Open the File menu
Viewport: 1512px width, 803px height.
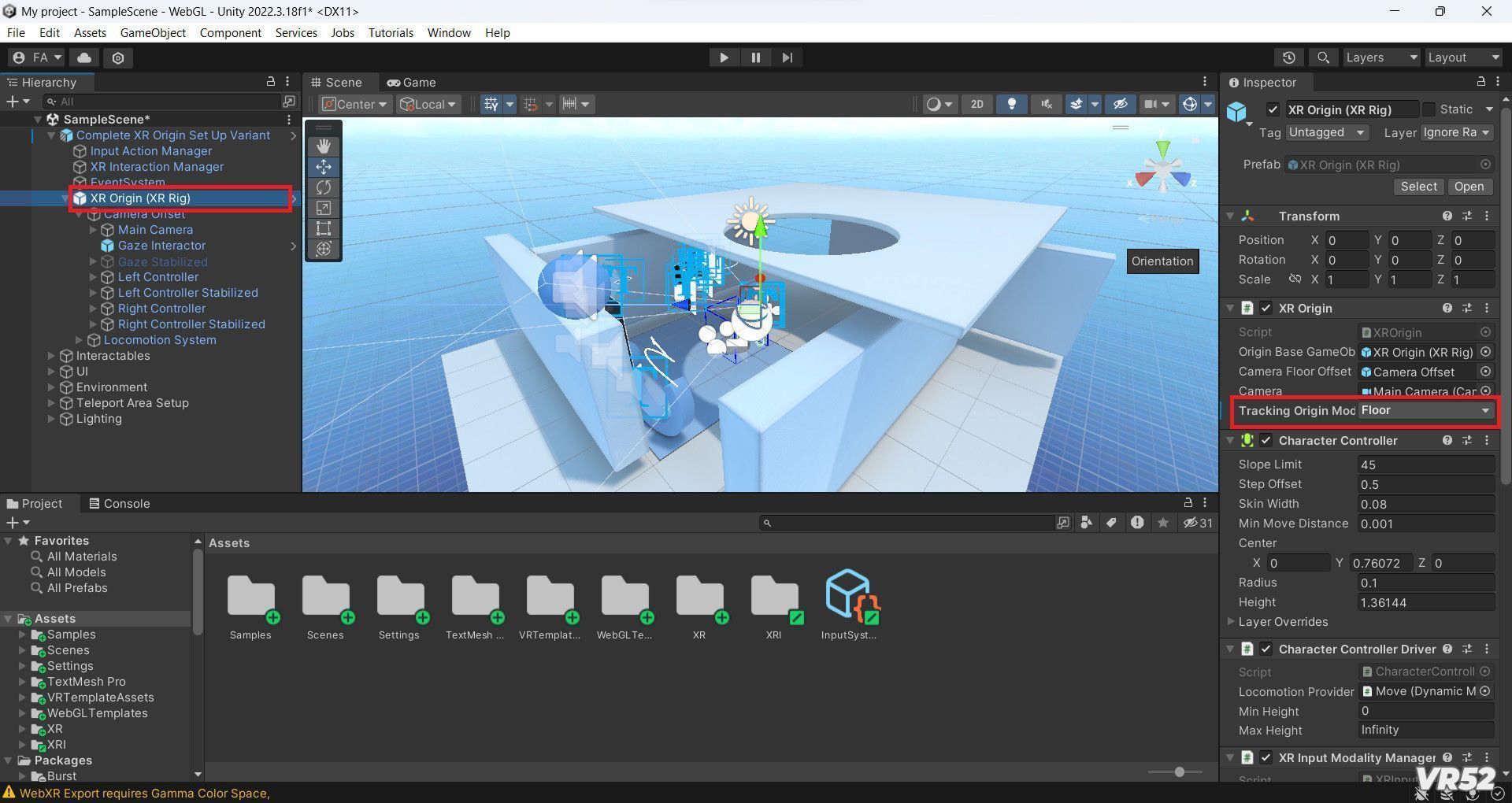click(x=16, y=32)
